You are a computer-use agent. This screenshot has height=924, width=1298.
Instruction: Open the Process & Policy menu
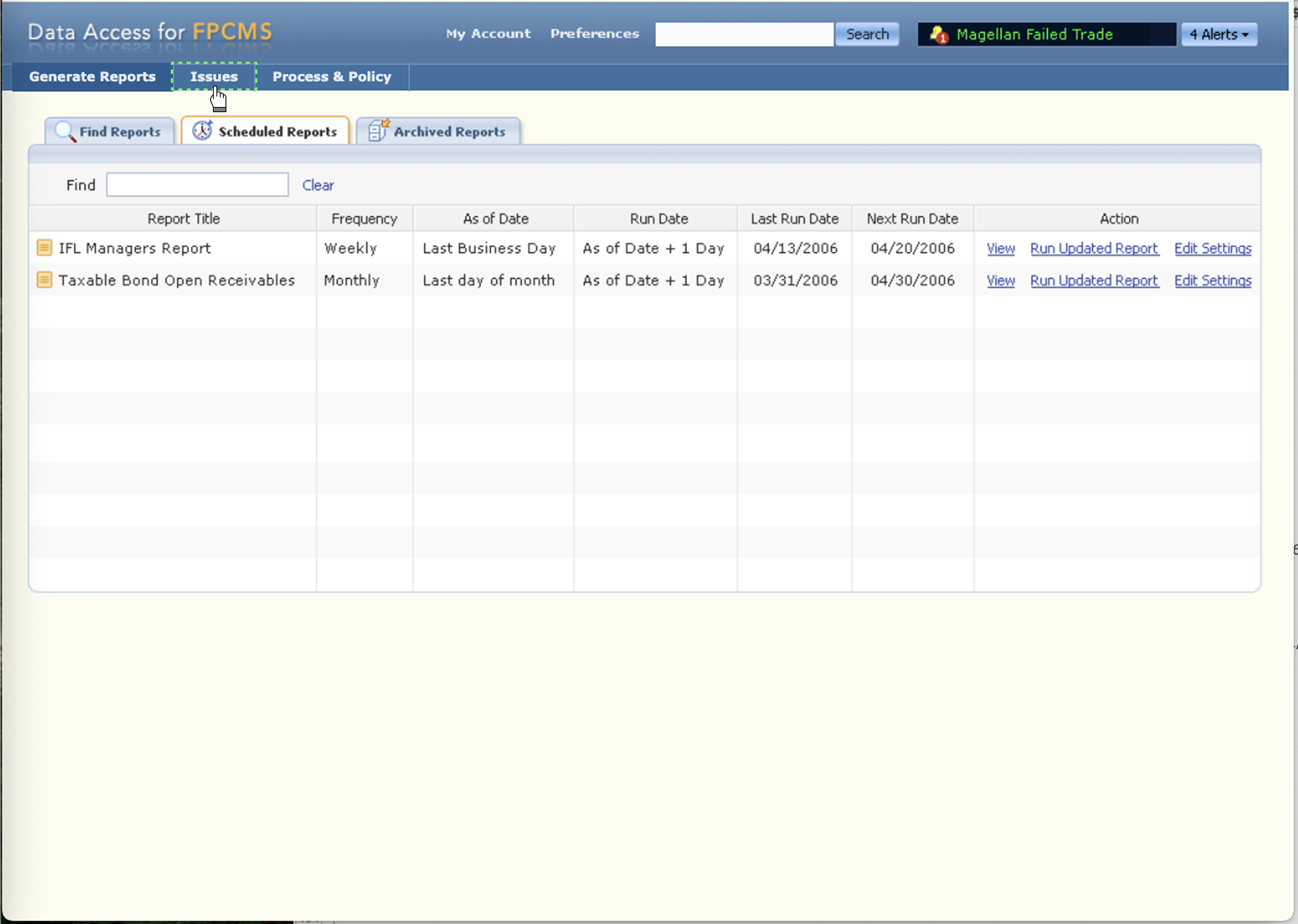[332, 77]
